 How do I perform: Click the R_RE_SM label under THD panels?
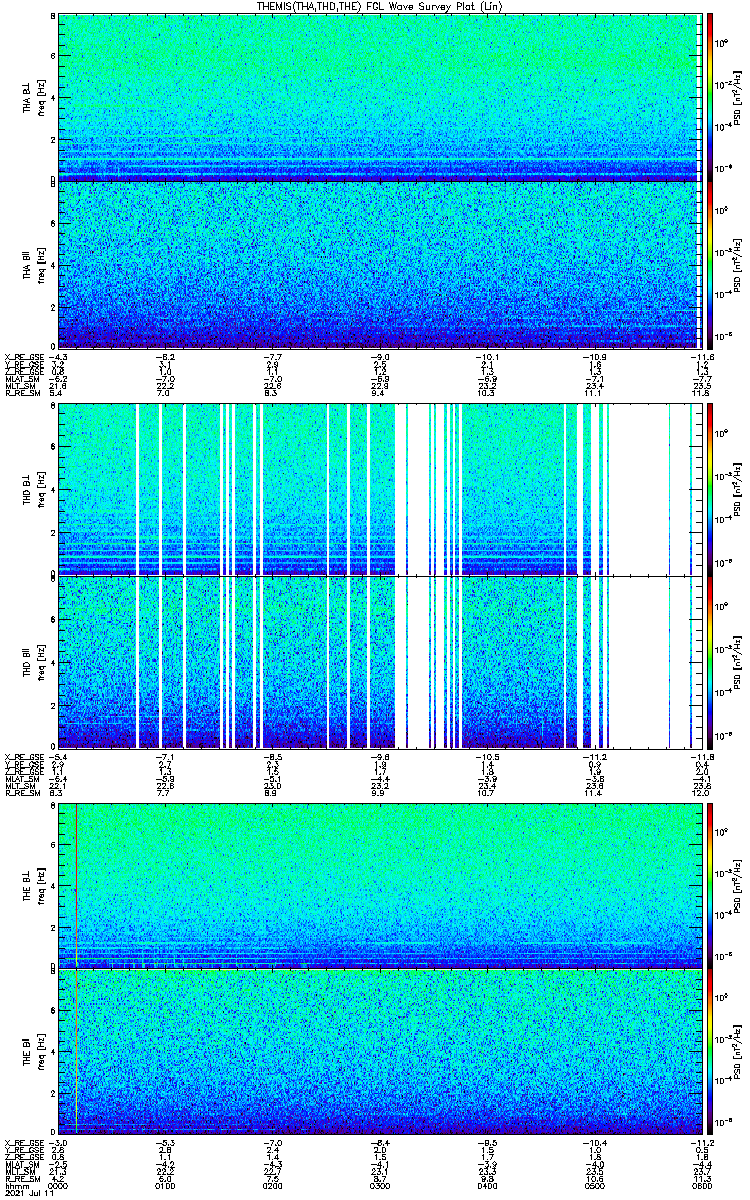click(x=21, y=792)
